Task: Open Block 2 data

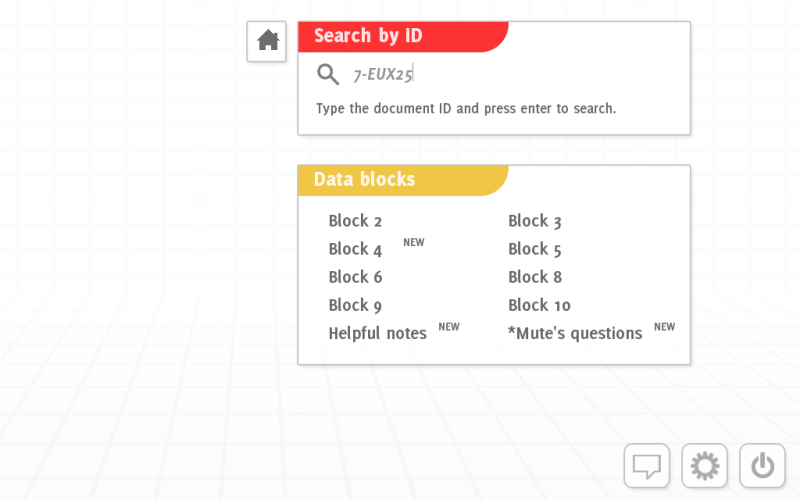Action: pyautogui.click(x=355, y=221)
